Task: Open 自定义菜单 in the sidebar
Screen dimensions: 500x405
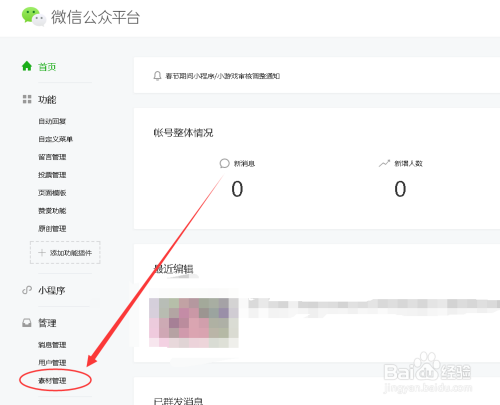Action: coord(55,139)
